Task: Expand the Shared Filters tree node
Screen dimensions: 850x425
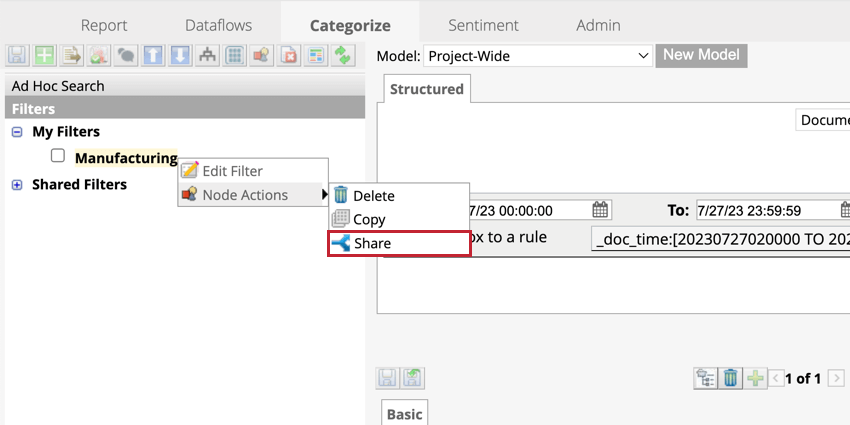Action: point(17,185)
